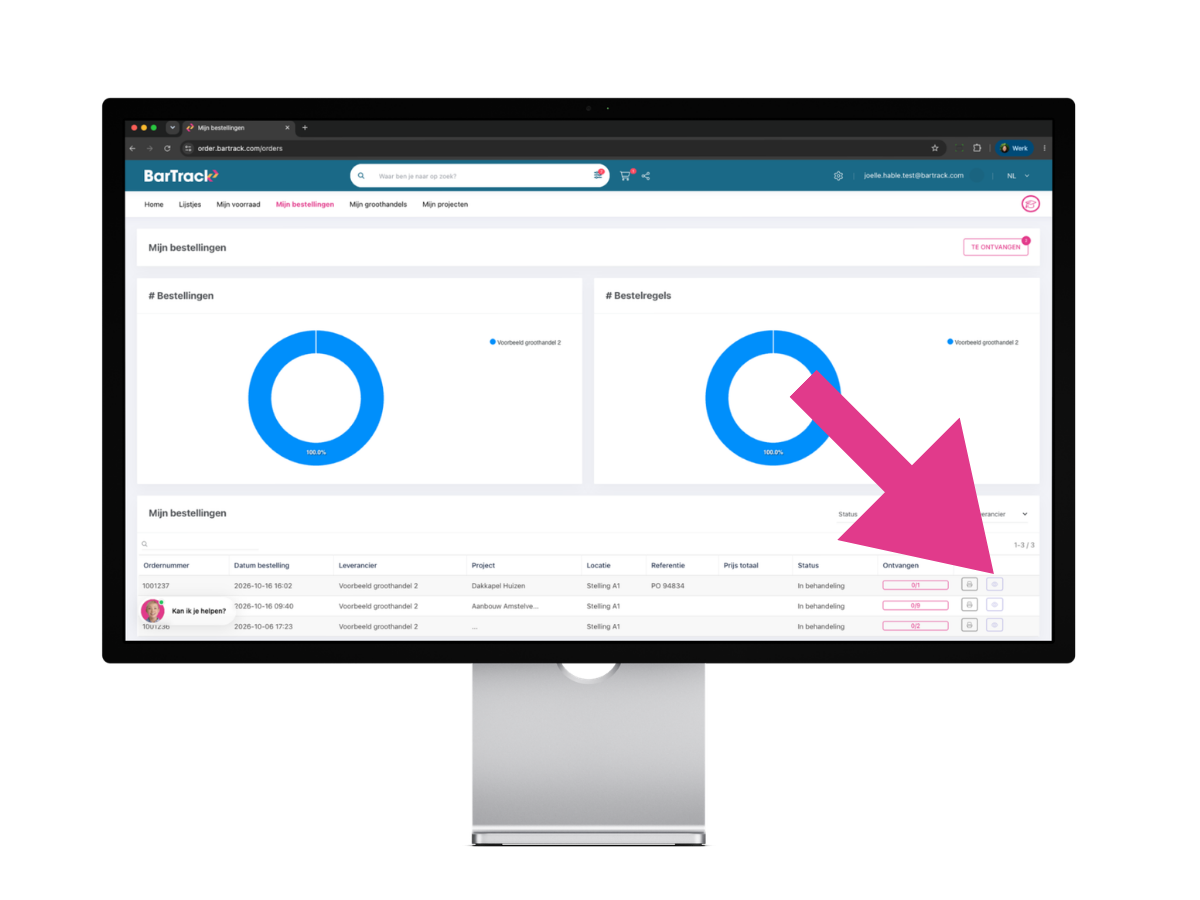This screenshot has height=900, width=1200.
Task: Open the settings gear in header
Action: pos(838,176)
